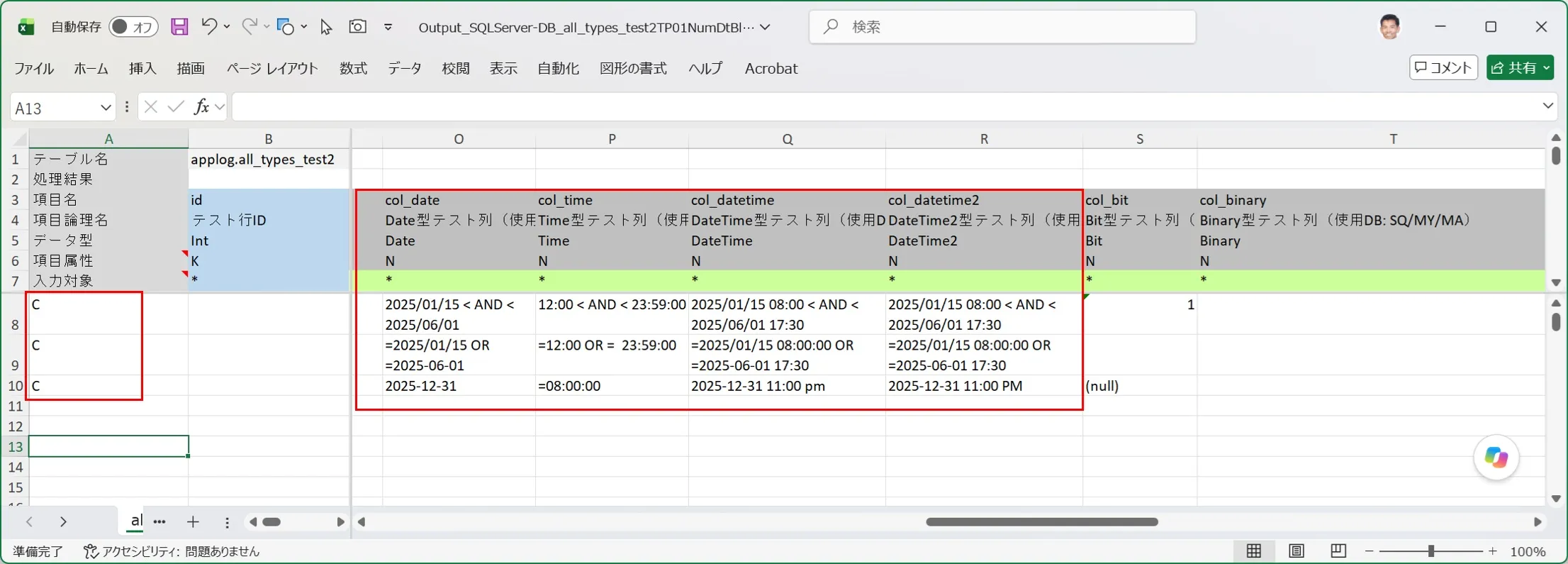
Task: Select the pointer cursor tool icon
Action: pyautogui.click(x=326, y=27)
